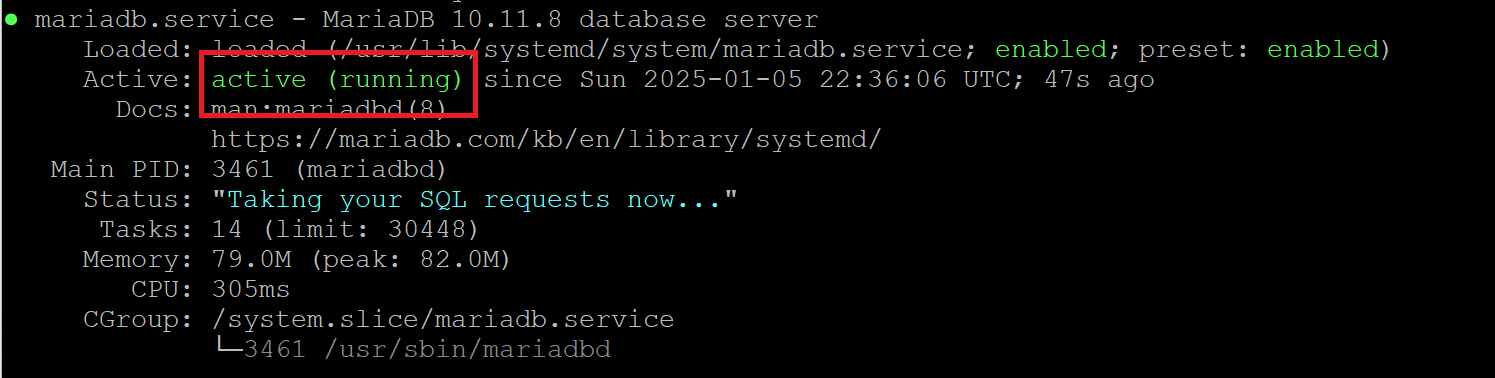Click the man:mariadbd(8) docs reference

click(x=328, y=110)
